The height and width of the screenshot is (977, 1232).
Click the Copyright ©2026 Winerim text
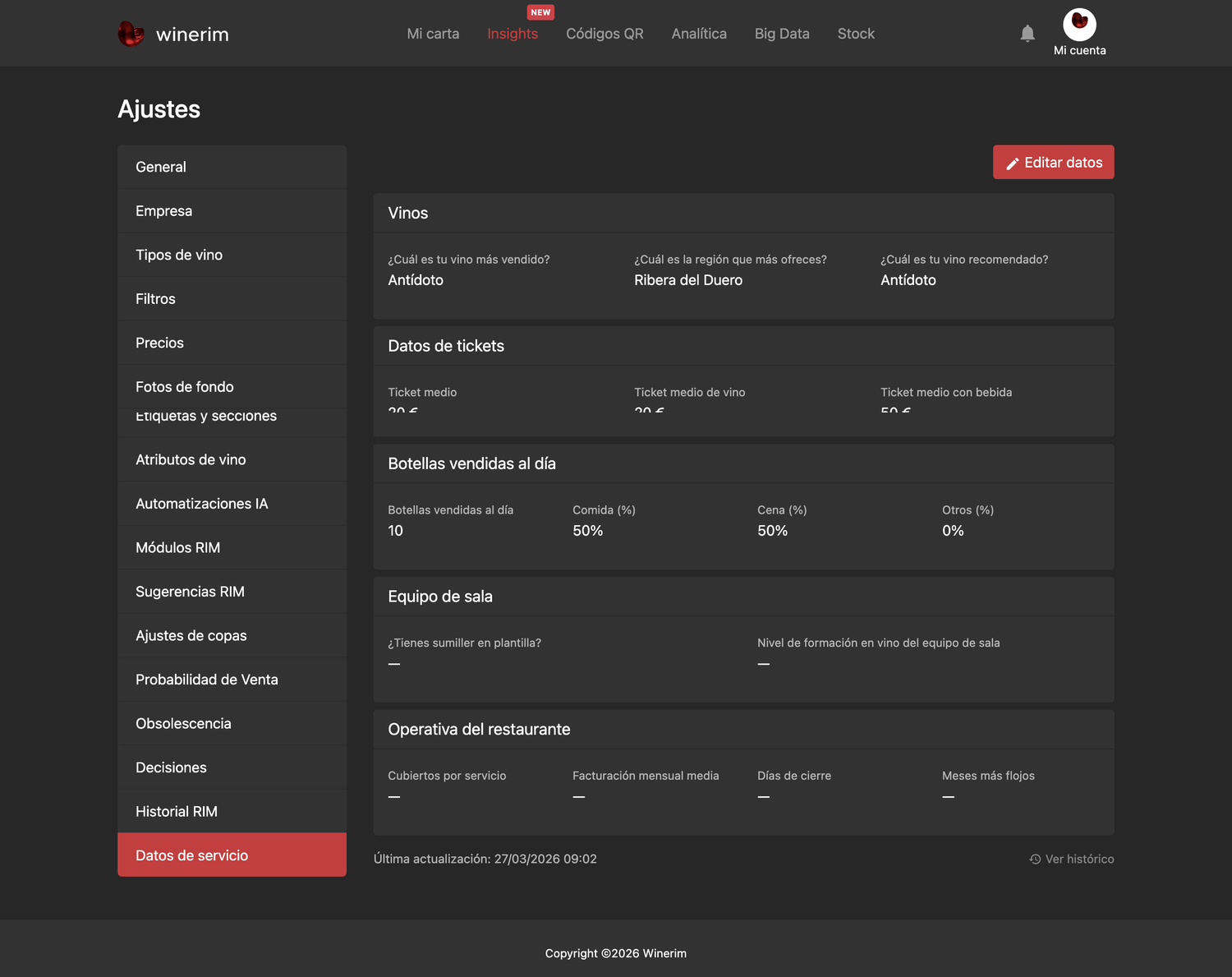tap(616, 953)
